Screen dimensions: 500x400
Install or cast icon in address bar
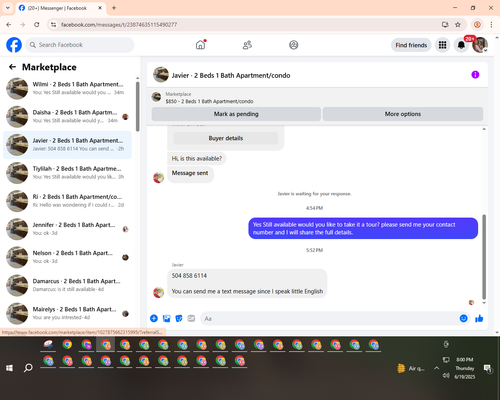click(x=445, y=24)
